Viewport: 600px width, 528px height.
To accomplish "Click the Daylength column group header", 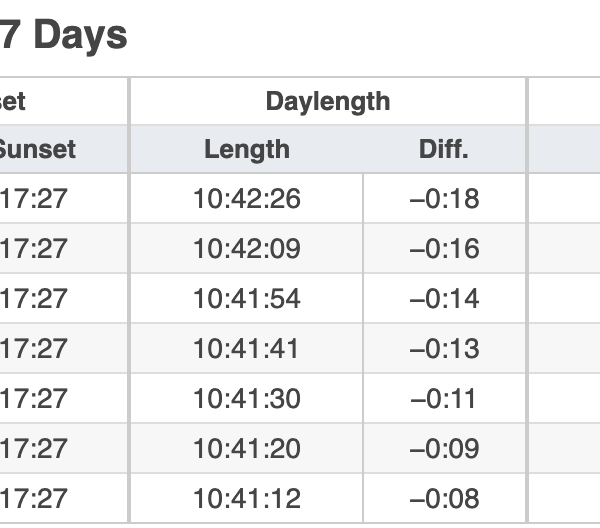I will pos(328,101).
